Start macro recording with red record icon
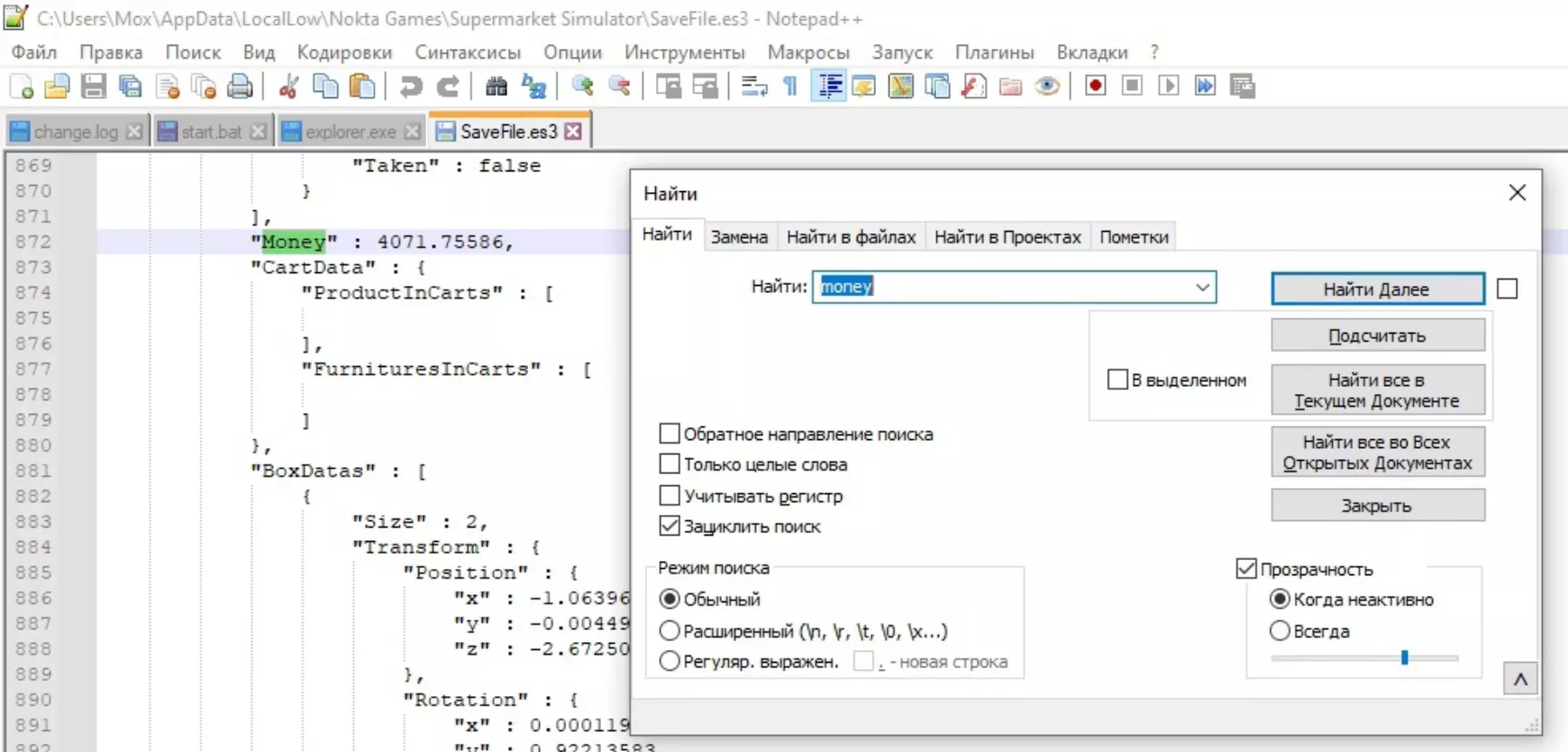The image size is (1568, 752). pos(1095,87)
